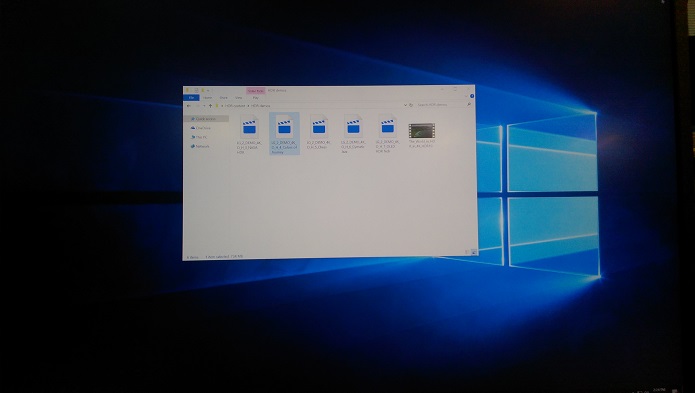Open the Play tab under Video Tools
The image size is (695, 393).
click(256, 97)
